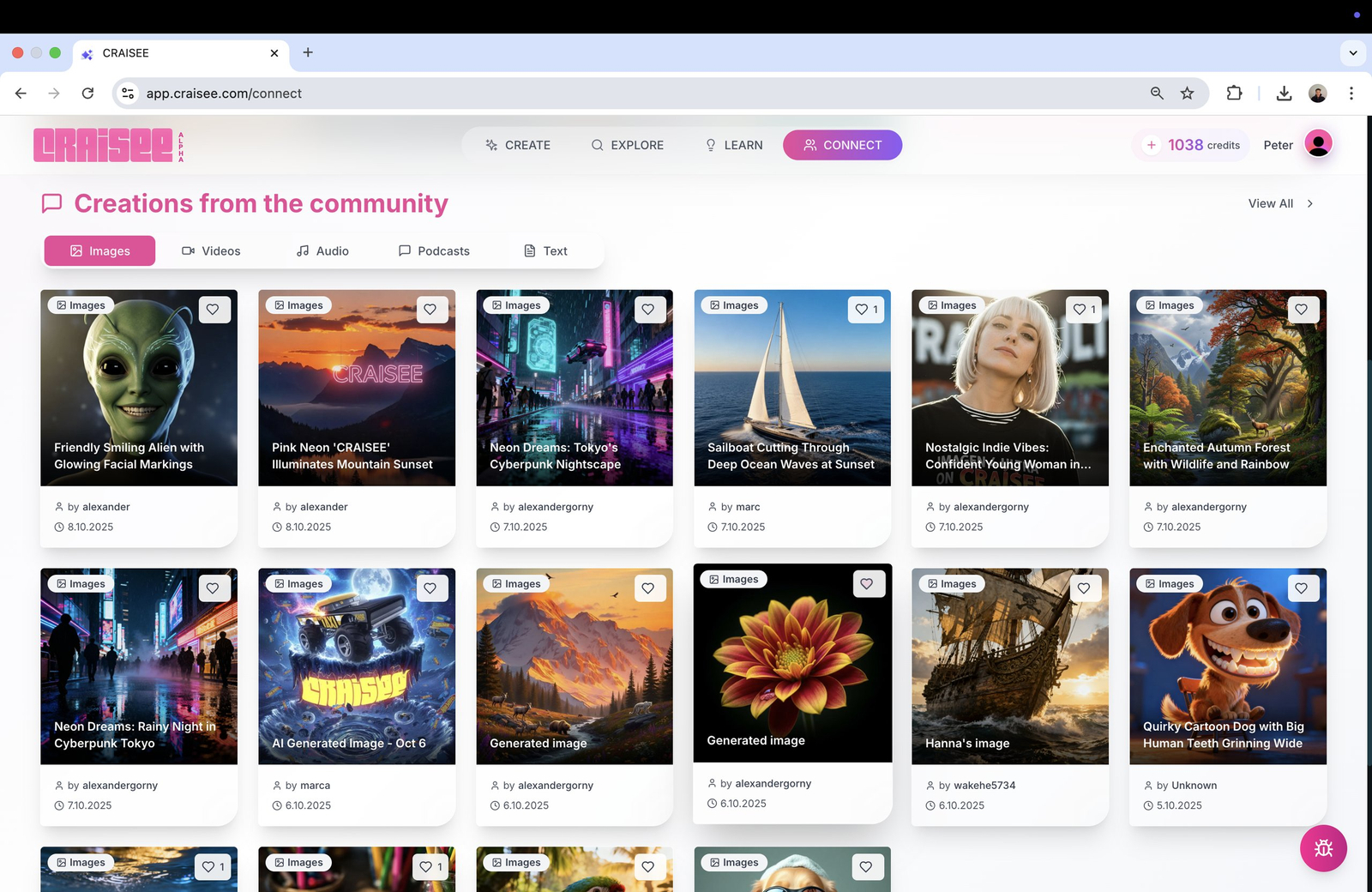Like the Friendly Smiling Alien image
Image resolution: width=1372 pixels, height=892 pixels.
pos(213,310)
